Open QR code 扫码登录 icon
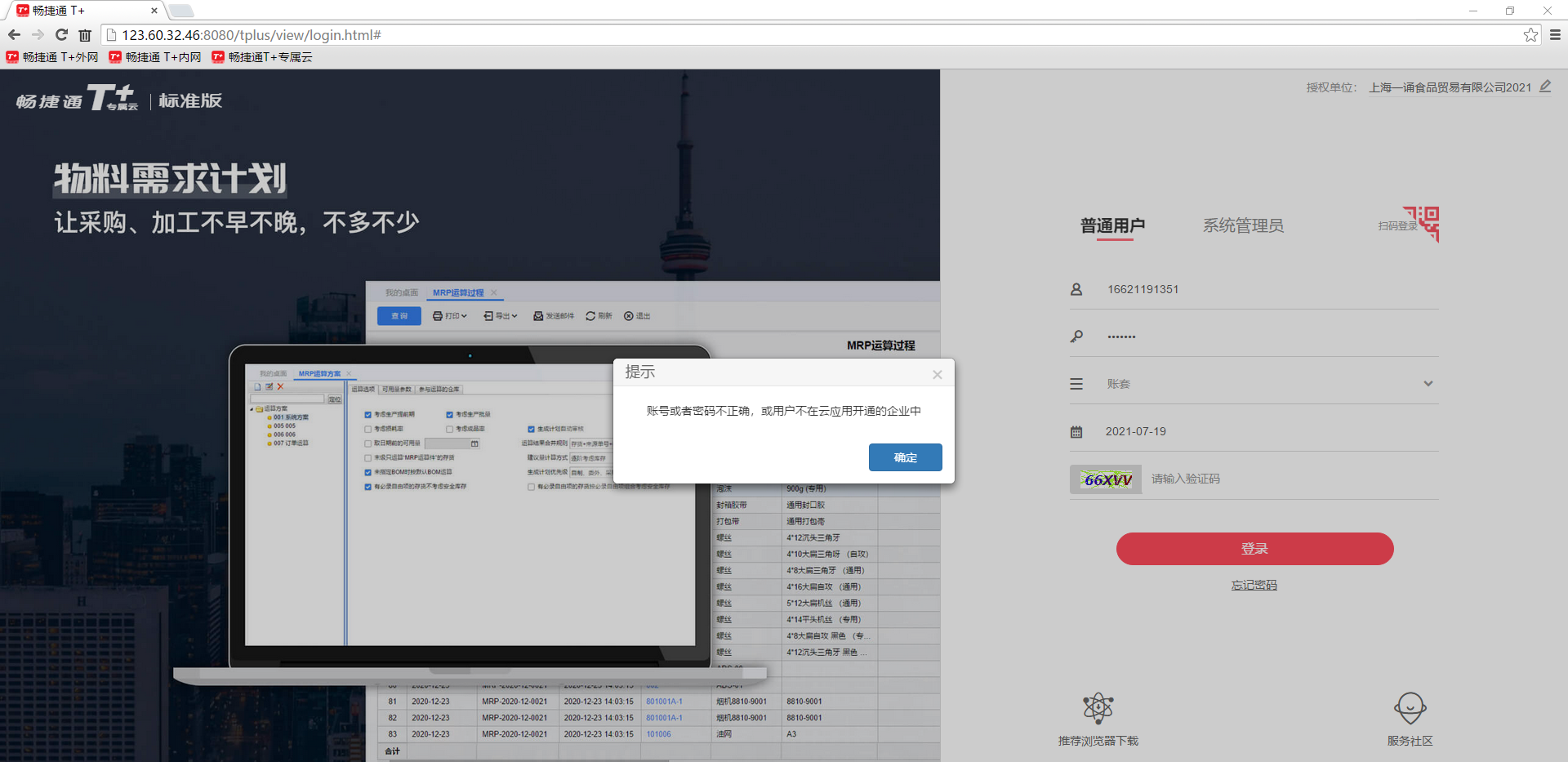 coord(1422,224)
